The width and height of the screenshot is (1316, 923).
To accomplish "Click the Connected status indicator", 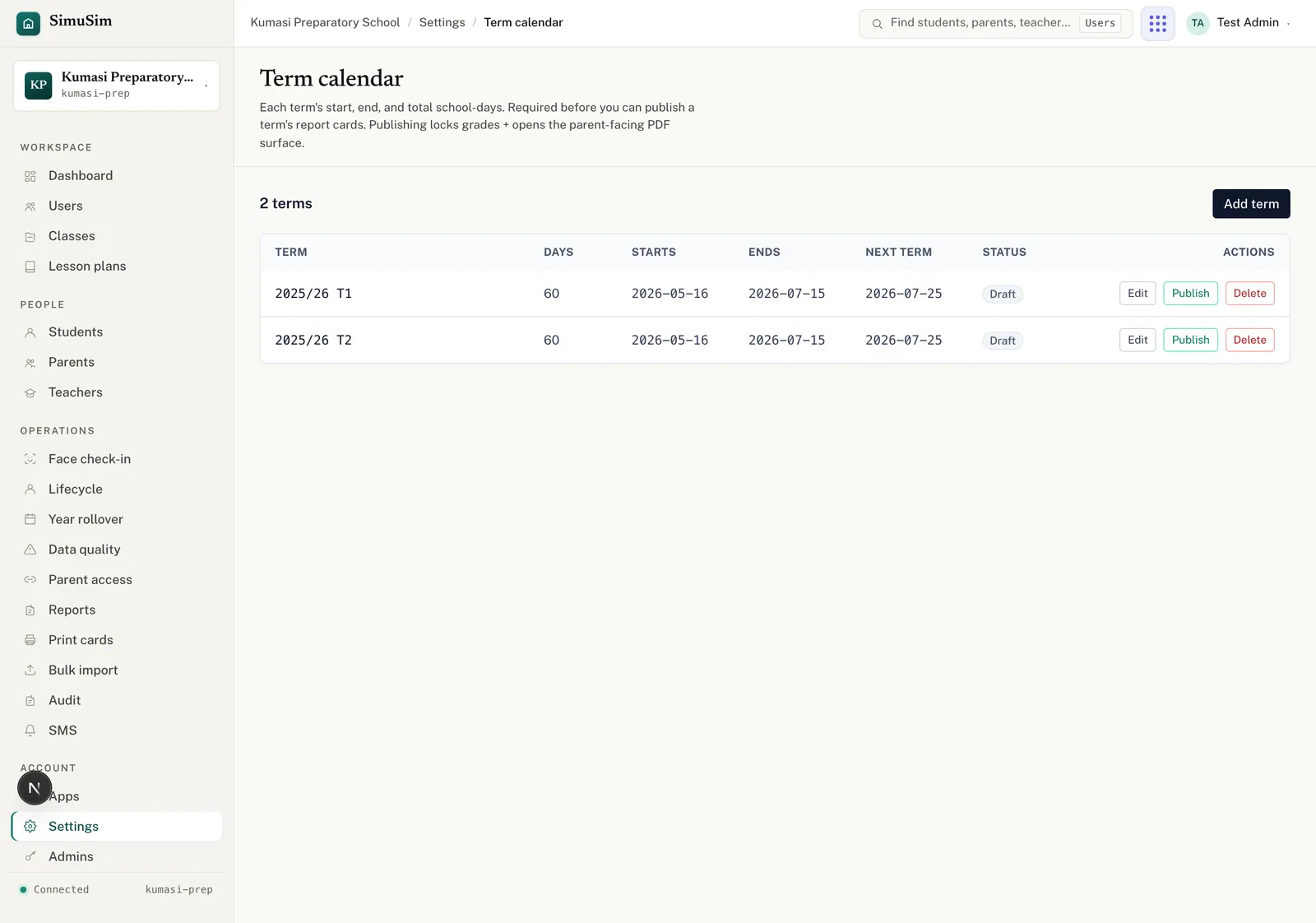I will [x=54, y=890].
